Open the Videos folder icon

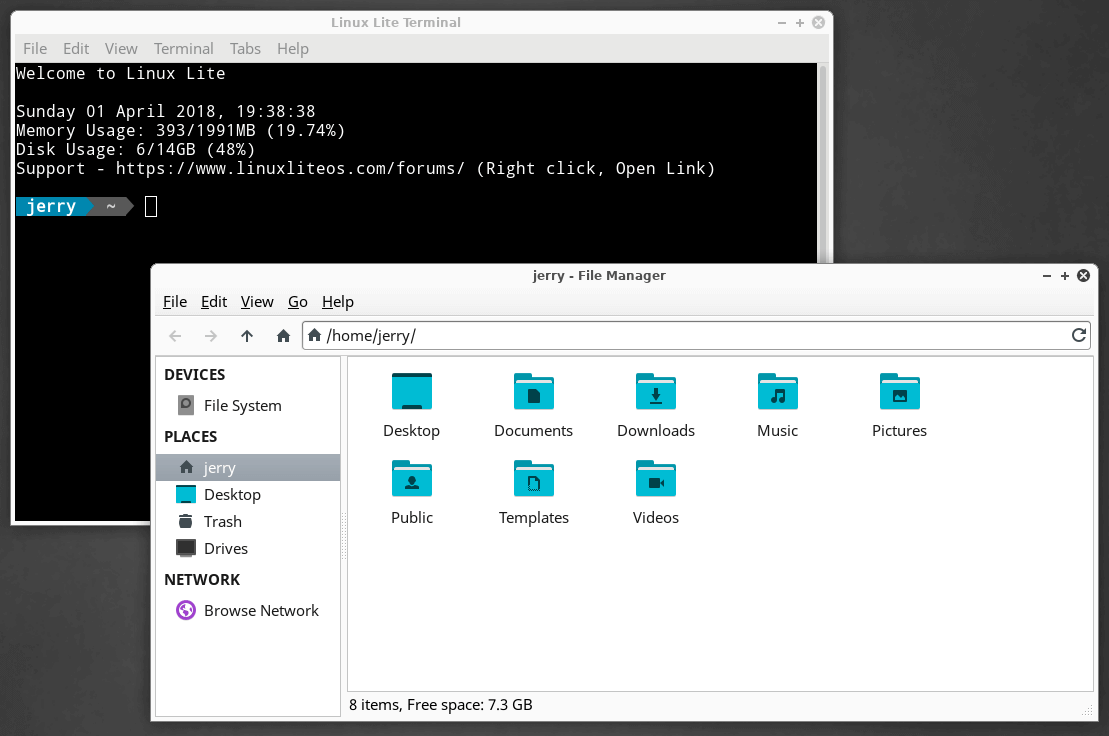pyautogui.click(x=656, y=479)
